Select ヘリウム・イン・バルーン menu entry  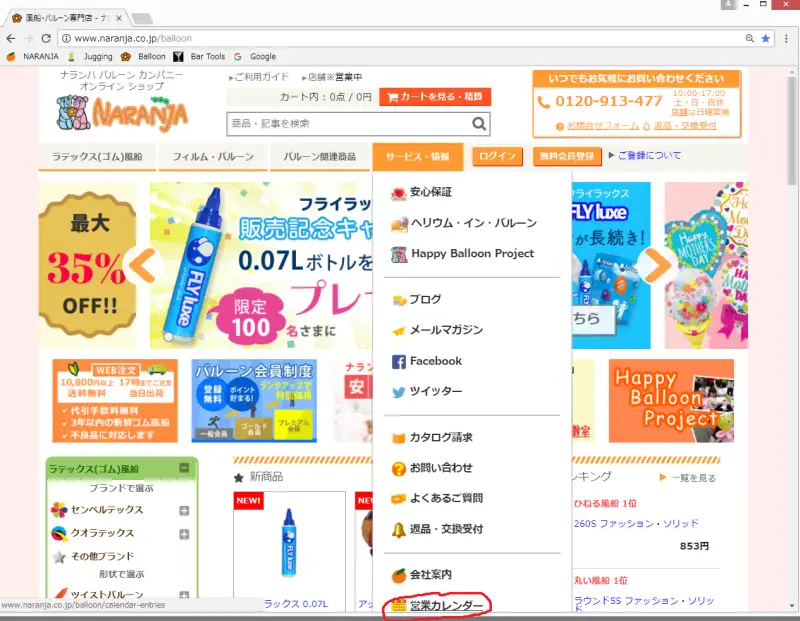coord(464,223)
